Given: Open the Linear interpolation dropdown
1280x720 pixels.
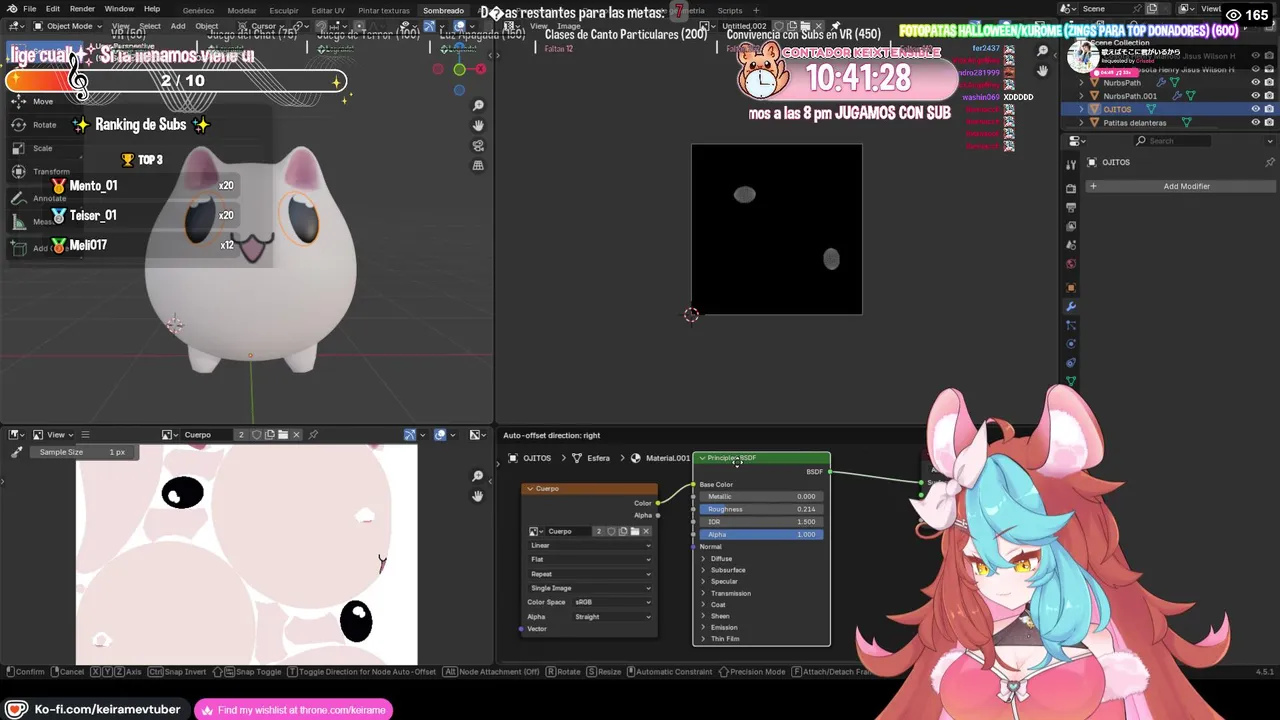Looking at the screenshot, I should (590, 545).
